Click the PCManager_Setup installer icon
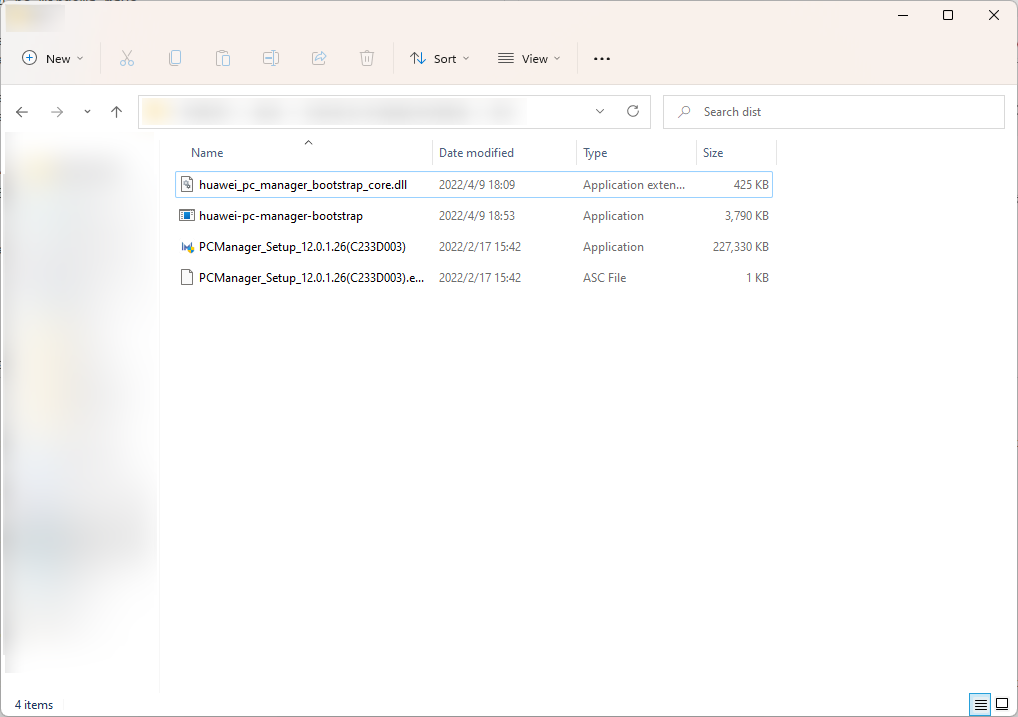The image size is (1018, 717). (187, 247)
